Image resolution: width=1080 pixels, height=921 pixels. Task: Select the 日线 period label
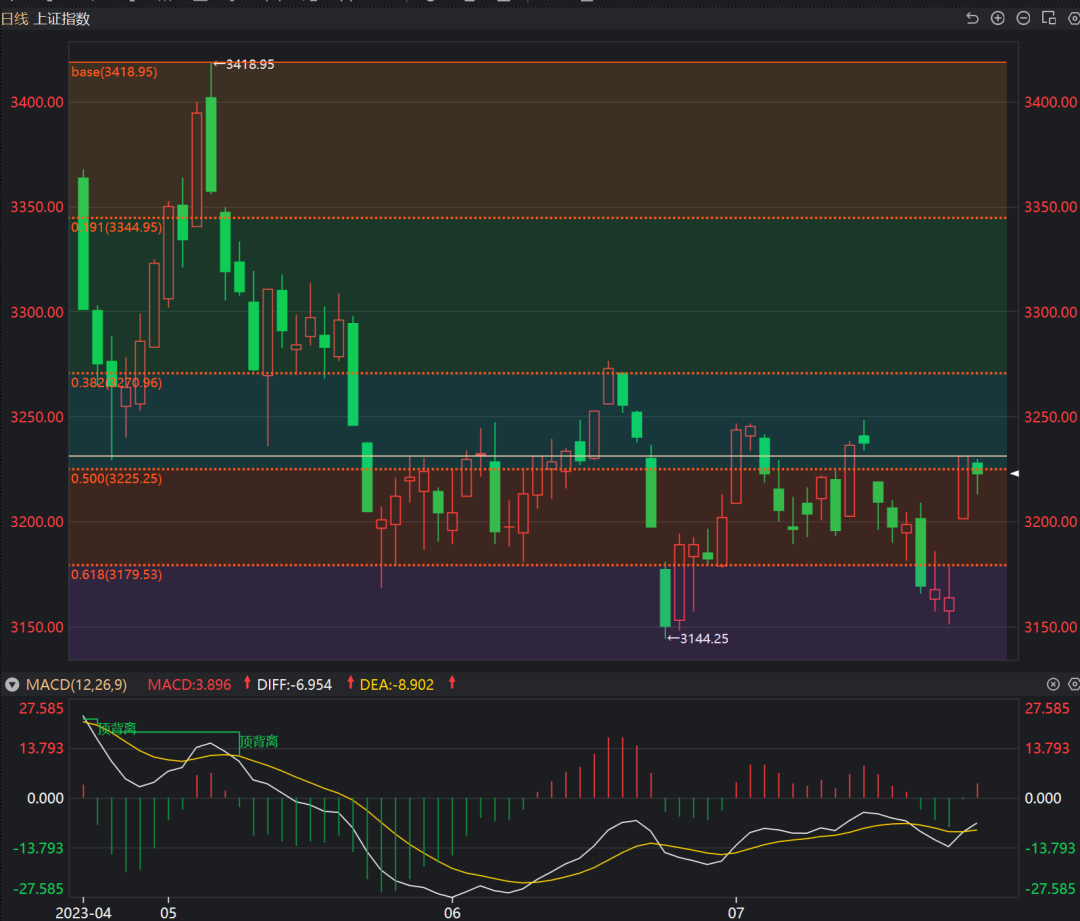(14, 19)
